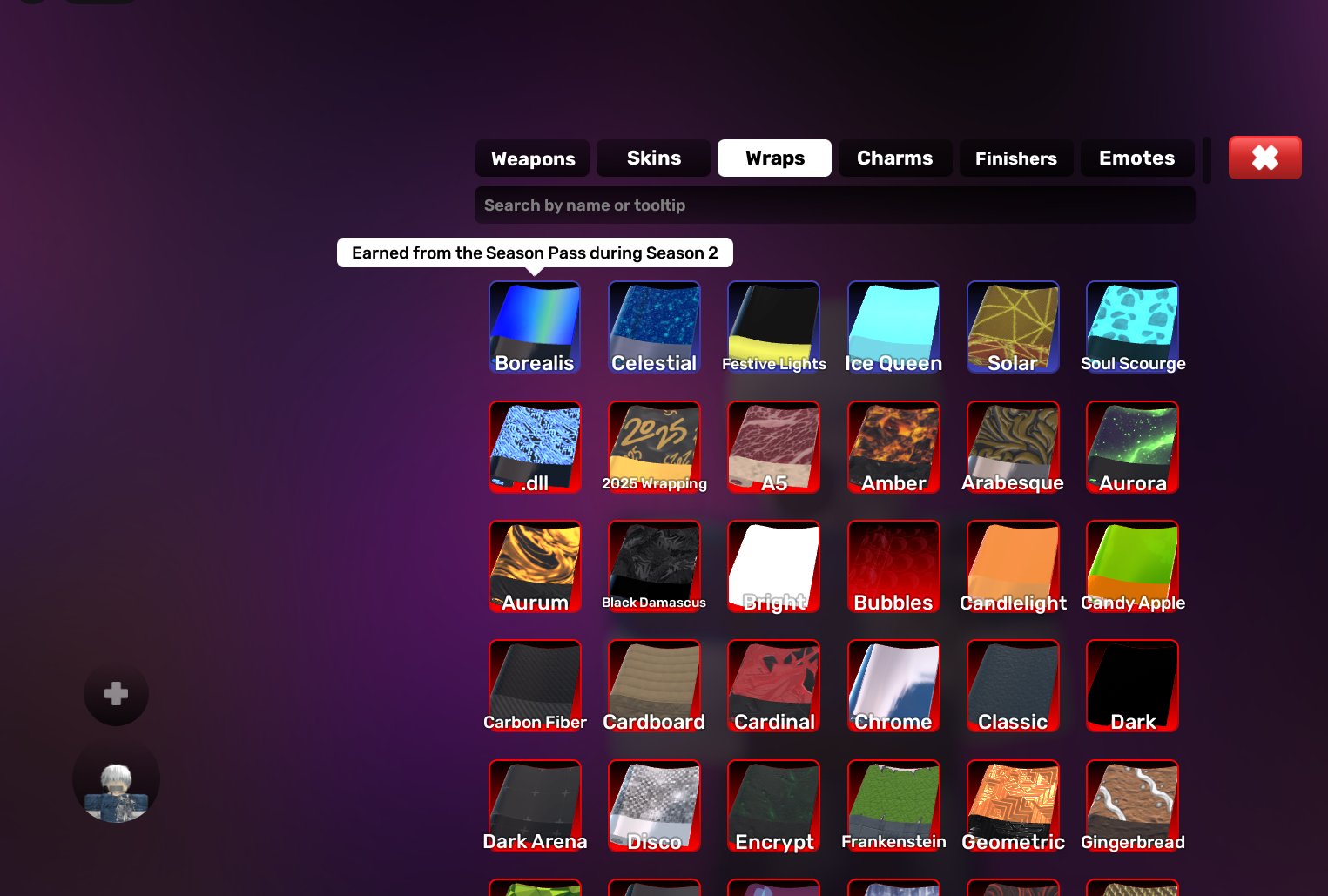Open the player avatar portrait

point(116,780)
